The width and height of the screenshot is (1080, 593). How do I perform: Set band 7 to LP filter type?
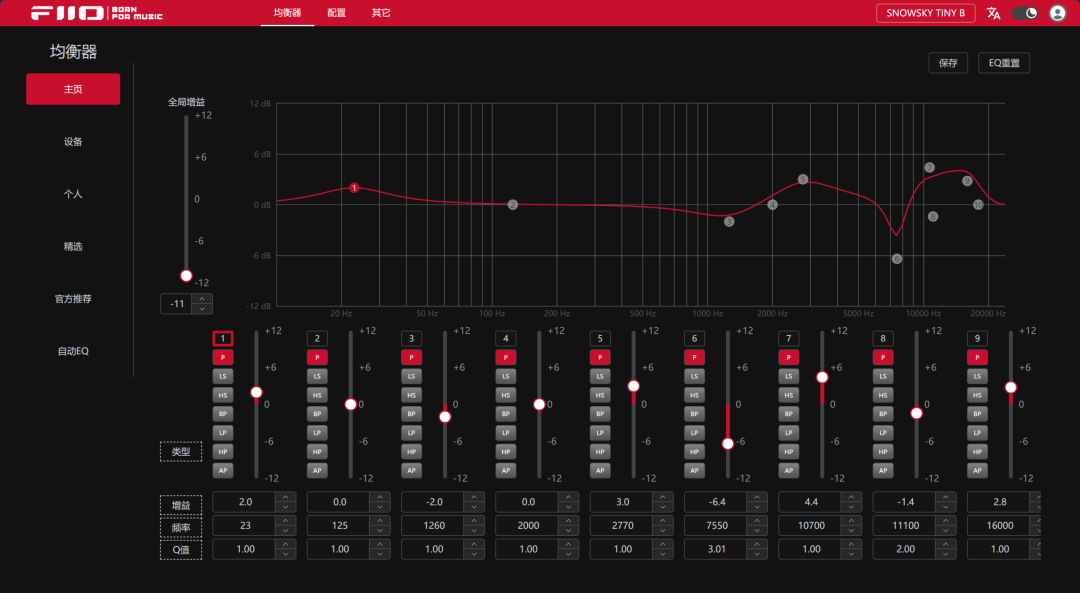click(789, 433)
